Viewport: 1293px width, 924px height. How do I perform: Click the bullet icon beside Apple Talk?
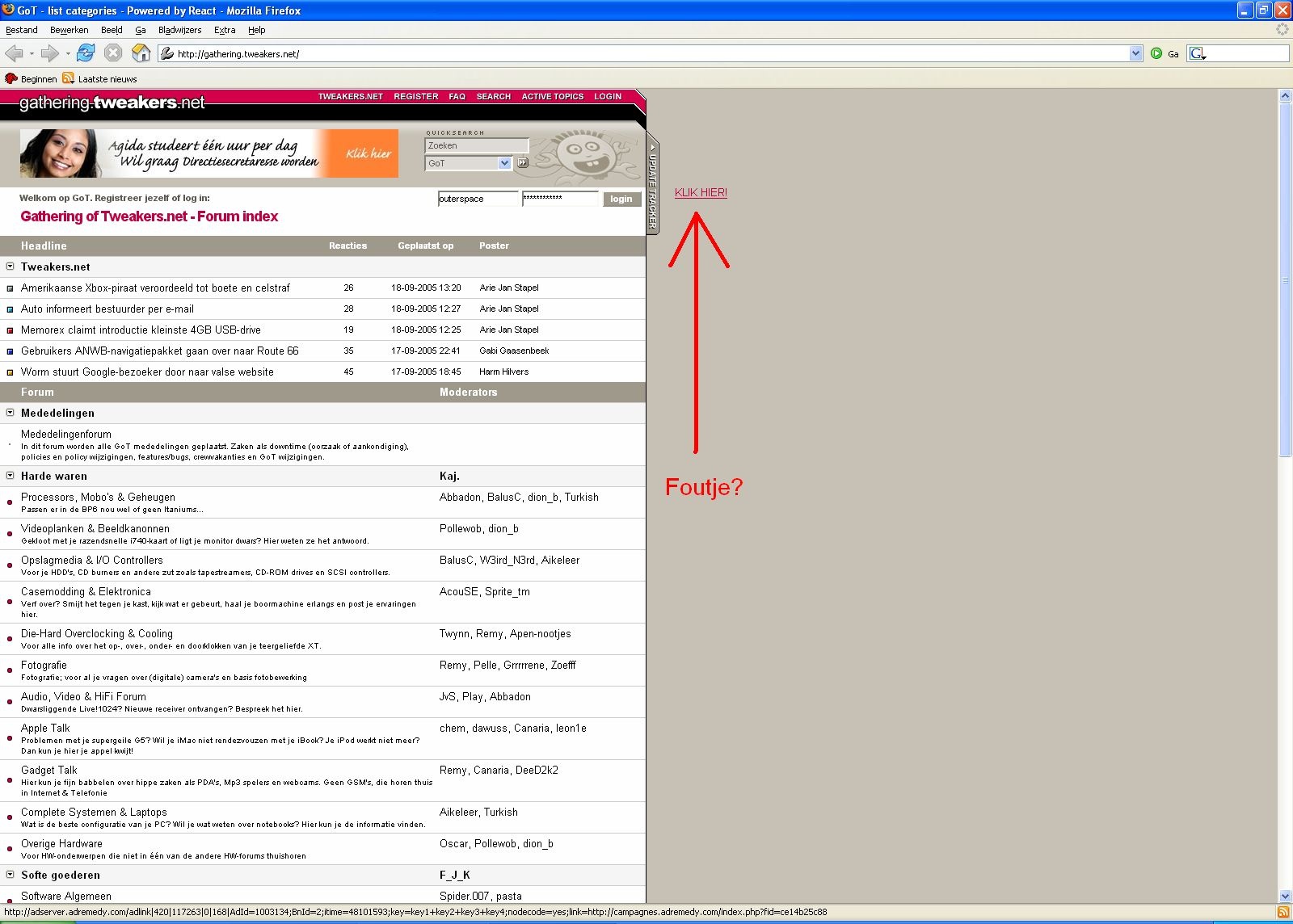tap(10, 739)
